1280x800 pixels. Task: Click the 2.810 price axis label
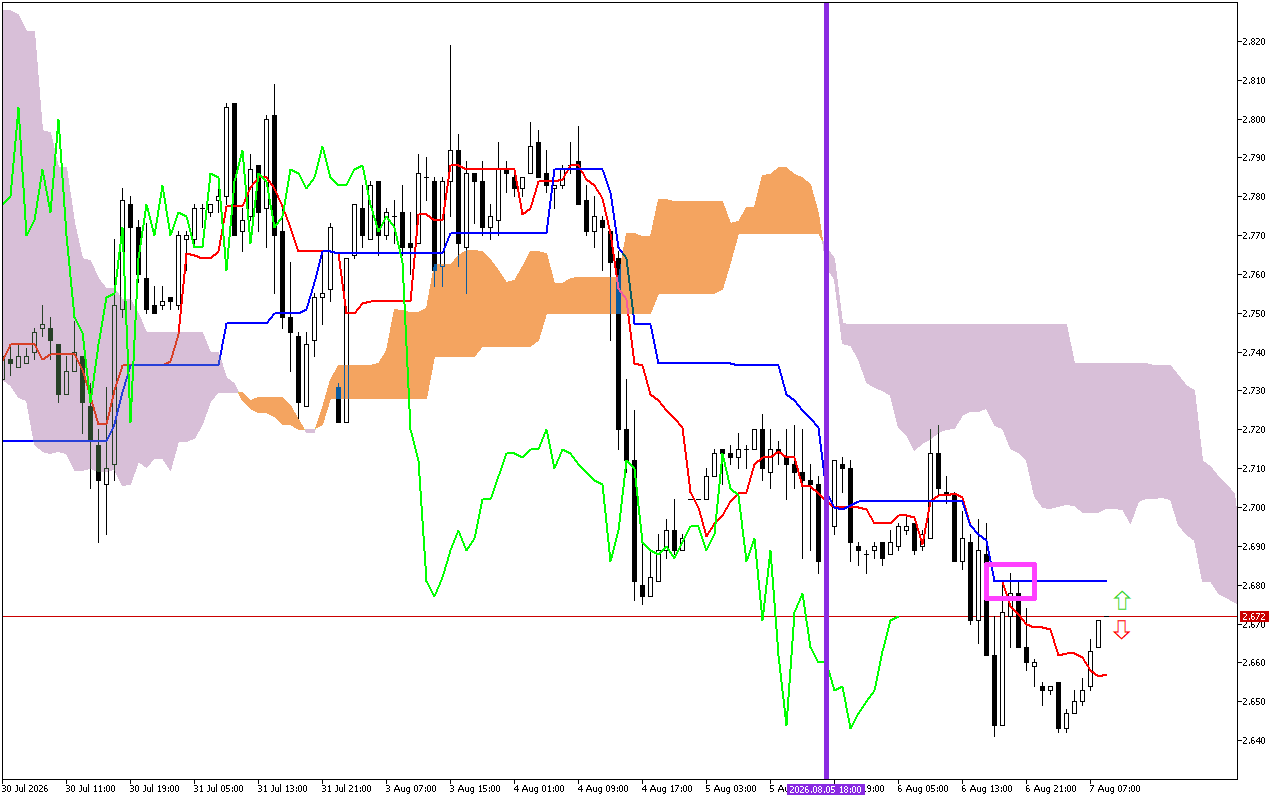1254,81
